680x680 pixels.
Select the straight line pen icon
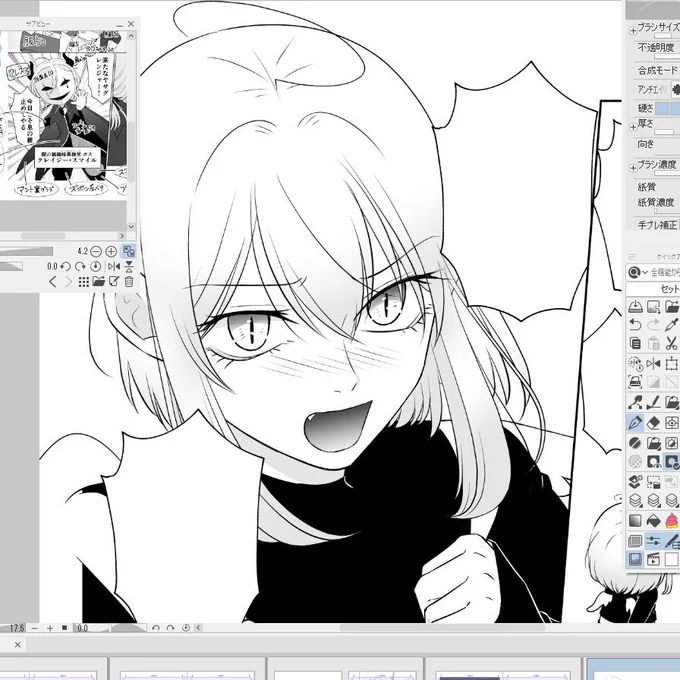click(654, 402)
